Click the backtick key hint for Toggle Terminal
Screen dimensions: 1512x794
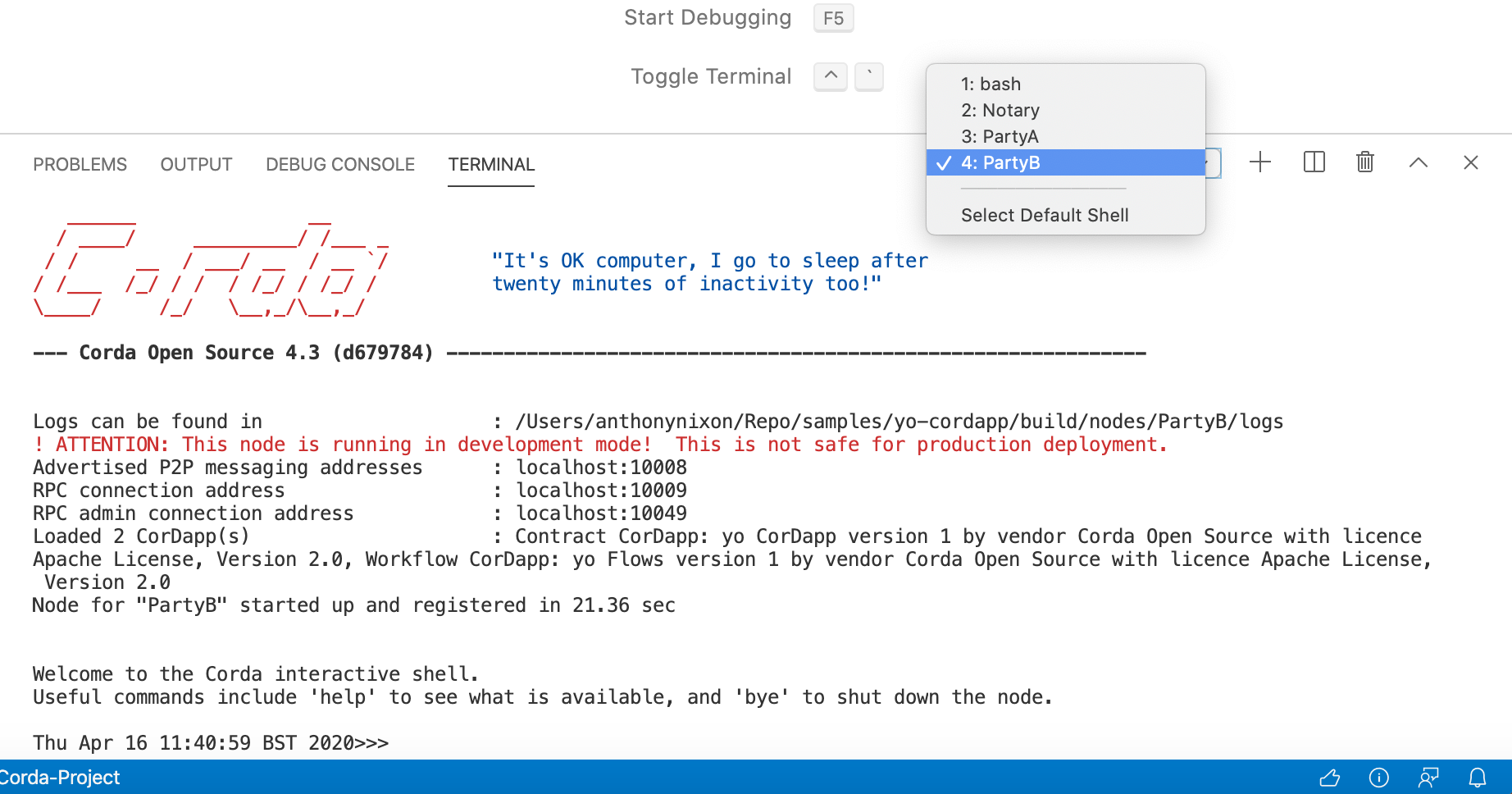(869, 76)
